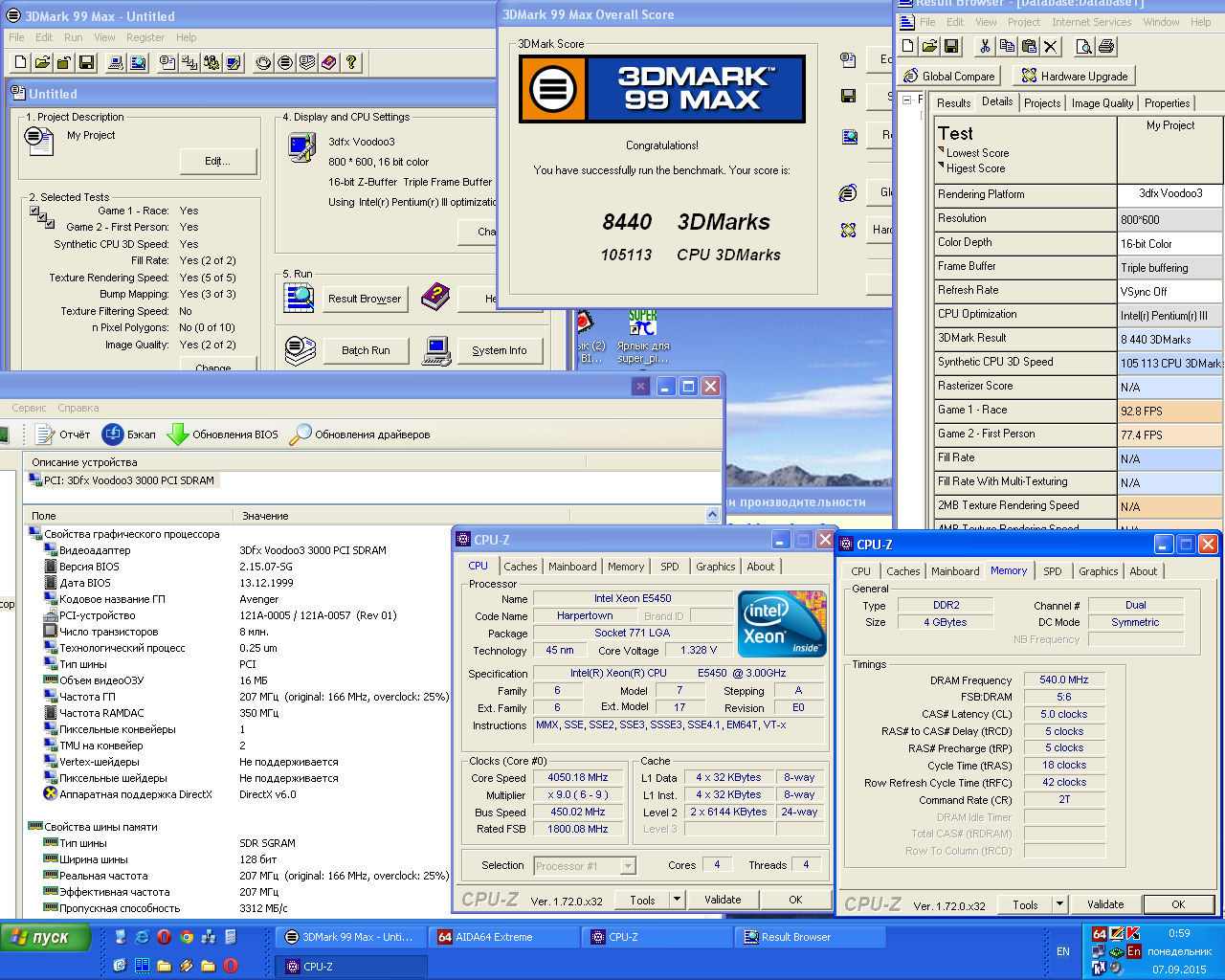Image resolution: width=1225 pixels, height=980 pixels.
Task: Click Обновления BIOS in AIDA64 toolbar
Action: point(223,434)
